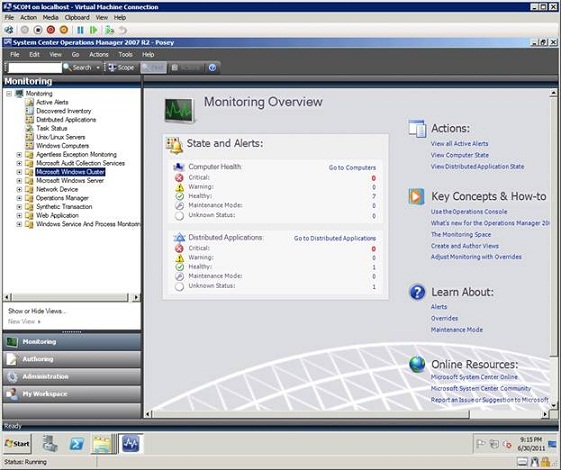Open Maintenance Mode learn link
Image resolution: width=561 pixels, height=470 pixels.
tap(457, 329)
